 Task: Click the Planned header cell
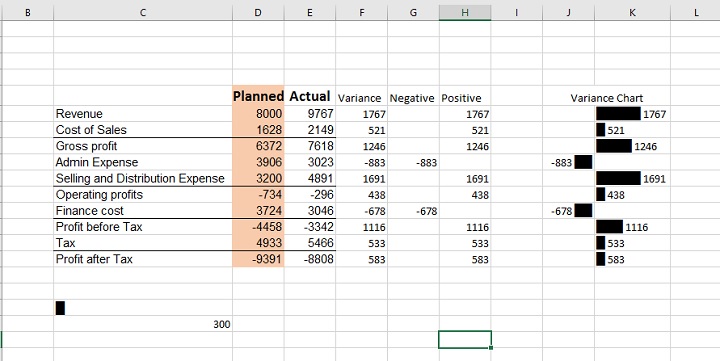[258, 96]
